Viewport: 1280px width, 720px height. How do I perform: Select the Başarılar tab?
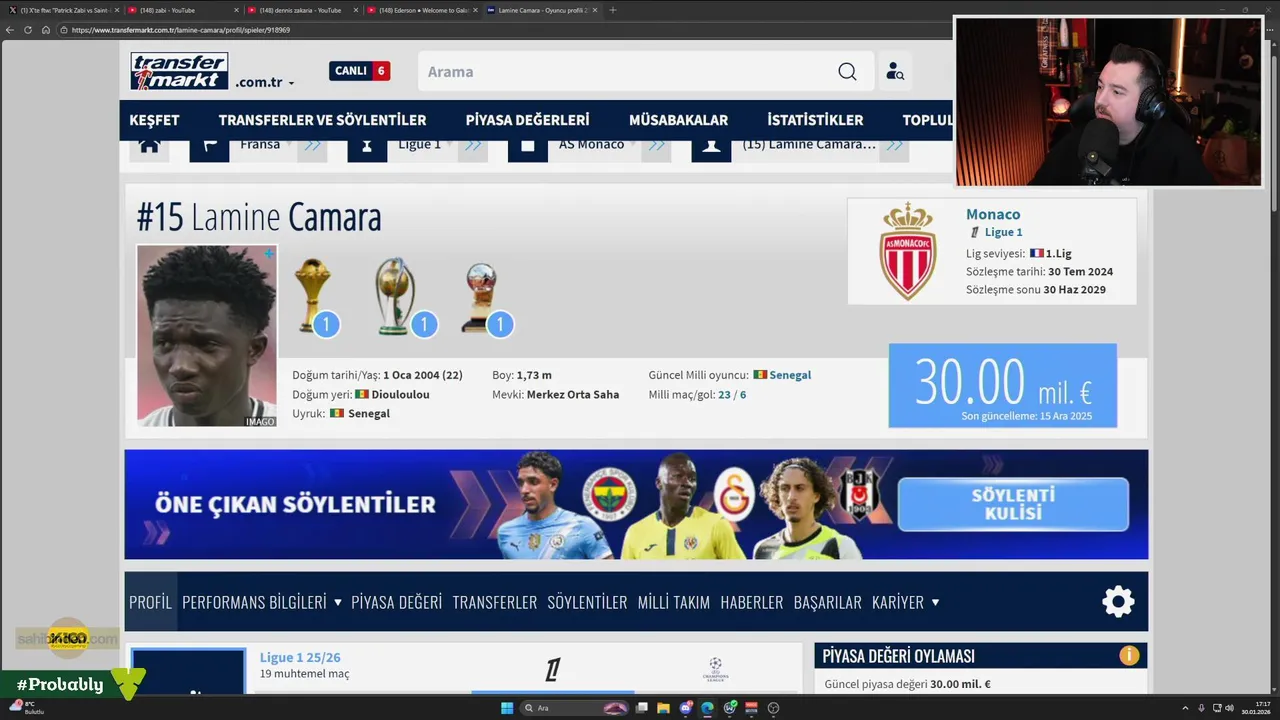(x=827, y=602)
